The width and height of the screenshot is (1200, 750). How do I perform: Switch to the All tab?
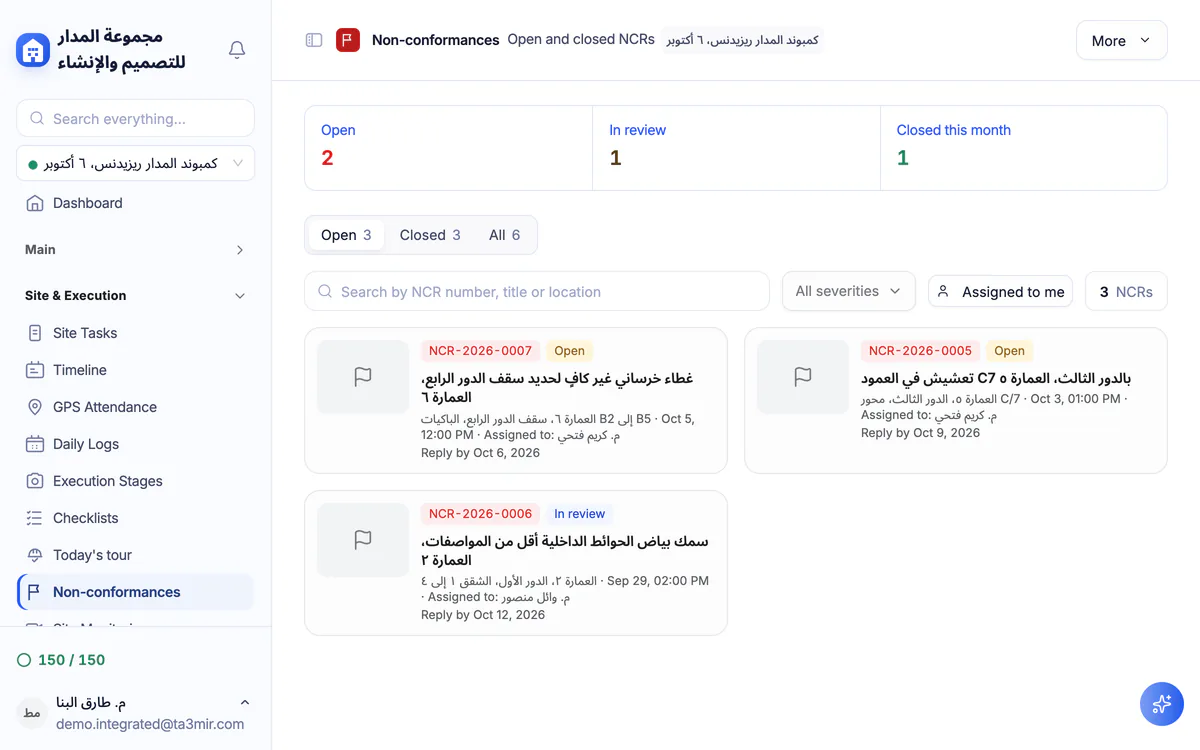coord(504,235)
